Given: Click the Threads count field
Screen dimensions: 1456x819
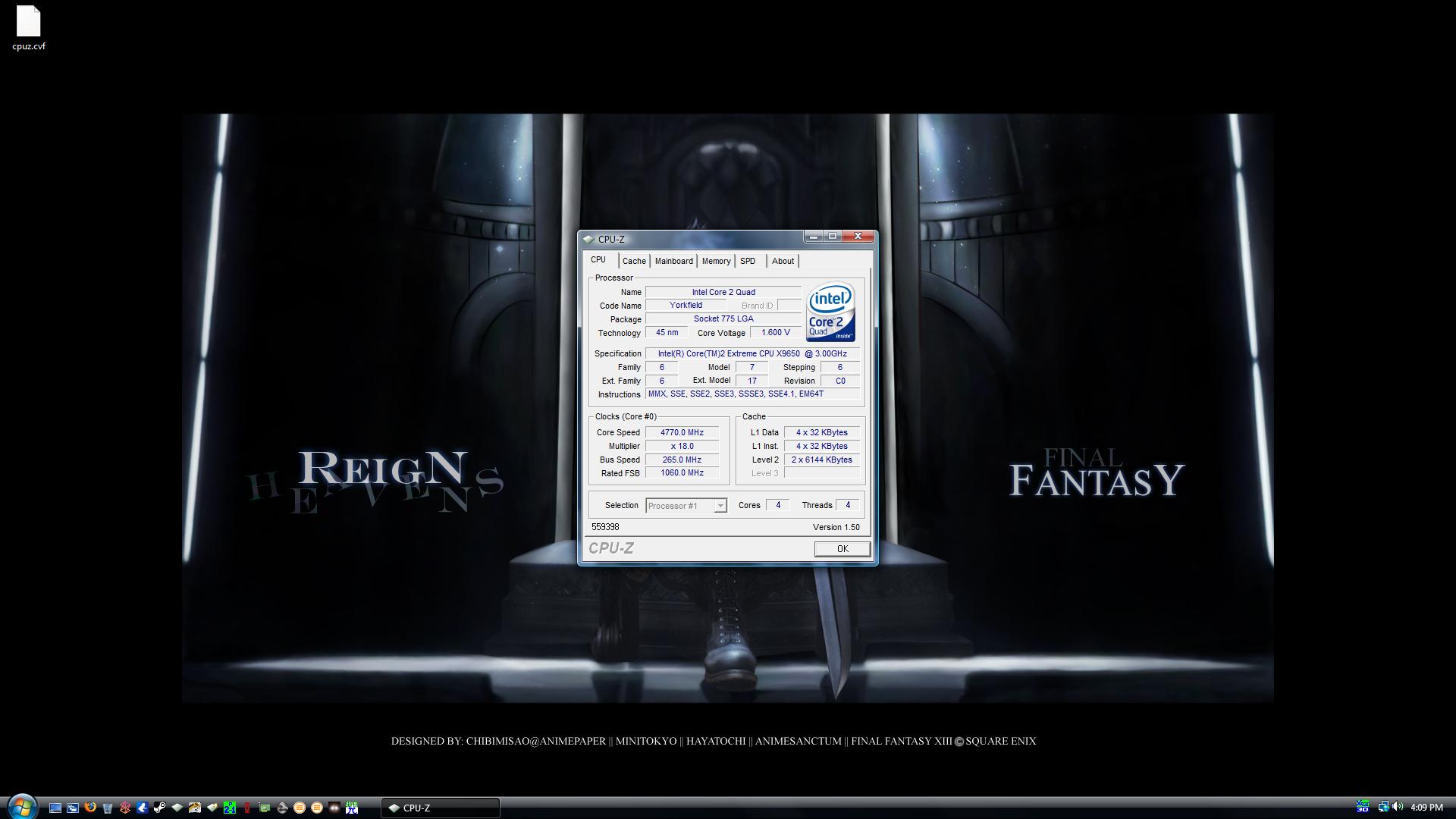Looking at the screenshot, I should coord(848,506).
